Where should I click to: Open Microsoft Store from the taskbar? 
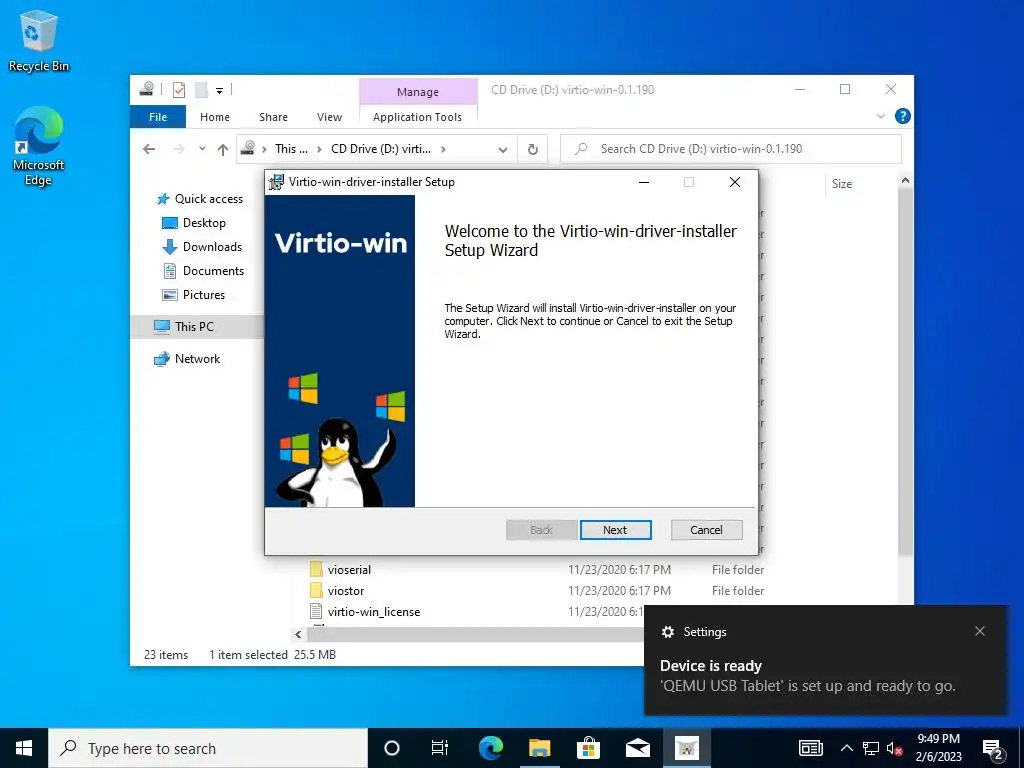point(588,748)
